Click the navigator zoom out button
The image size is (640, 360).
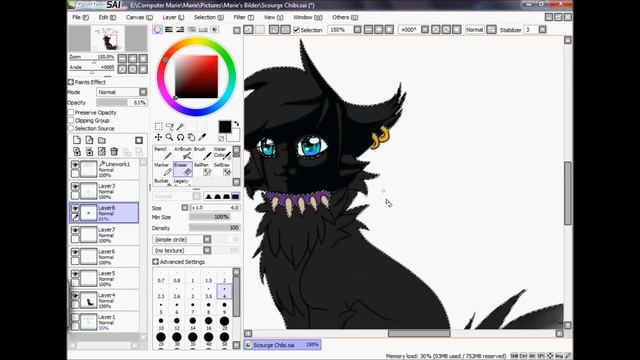coord(122,58)
